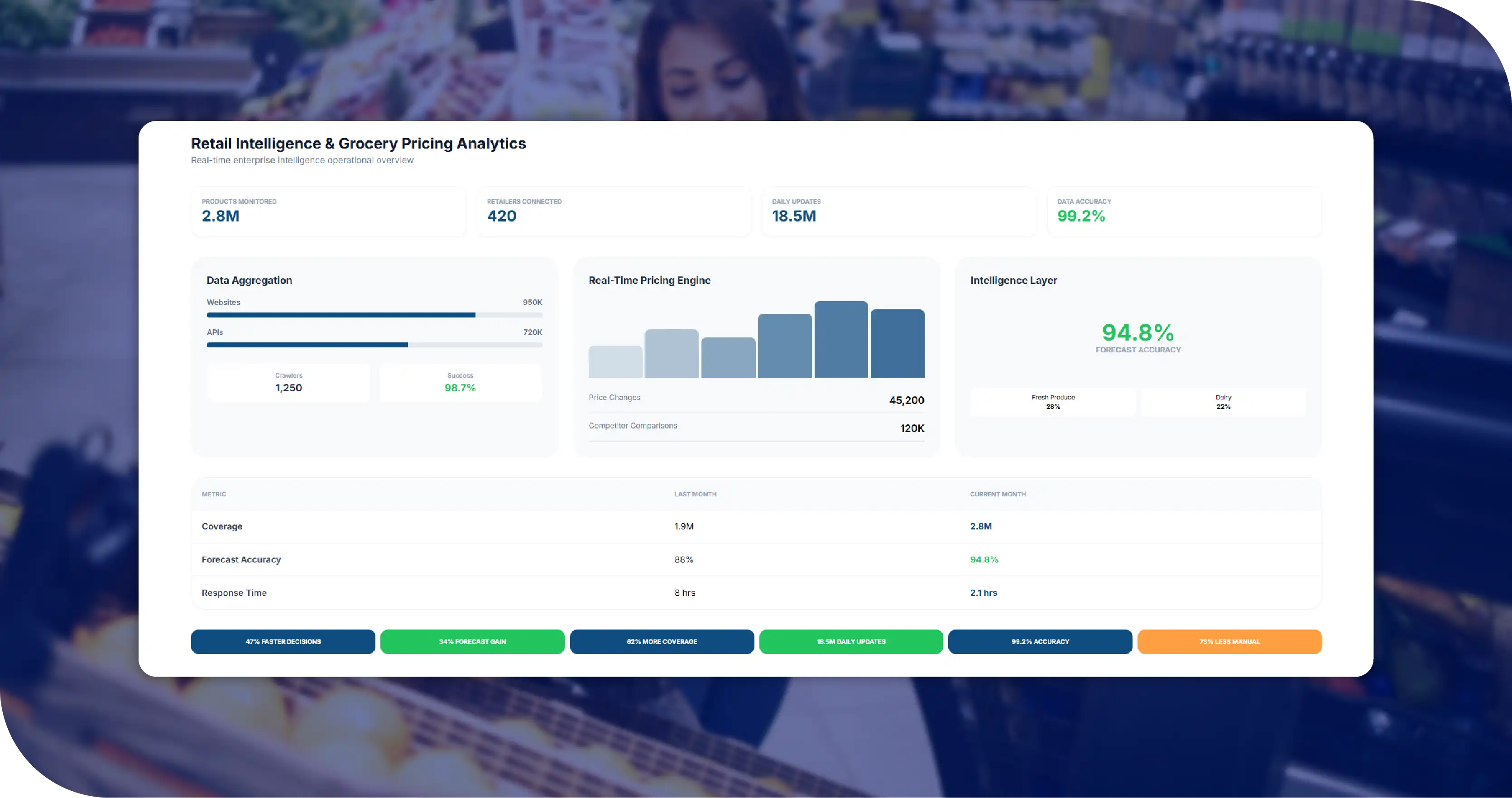Click the Success 98.7% tile

[460, 383]
